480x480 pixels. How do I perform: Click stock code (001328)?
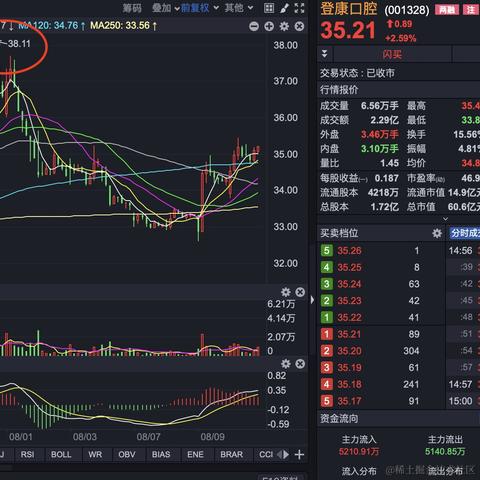407,10
